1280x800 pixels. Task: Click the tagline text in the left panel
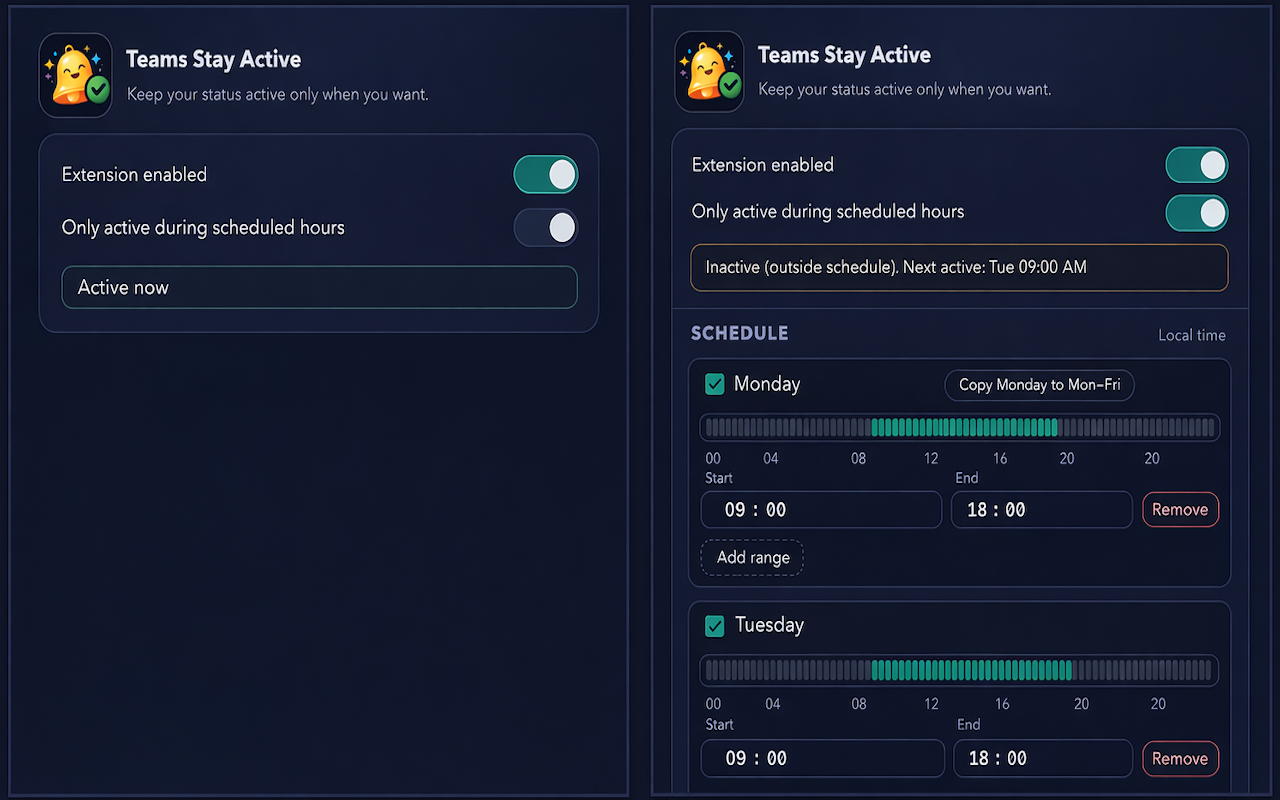coord(278,95)
